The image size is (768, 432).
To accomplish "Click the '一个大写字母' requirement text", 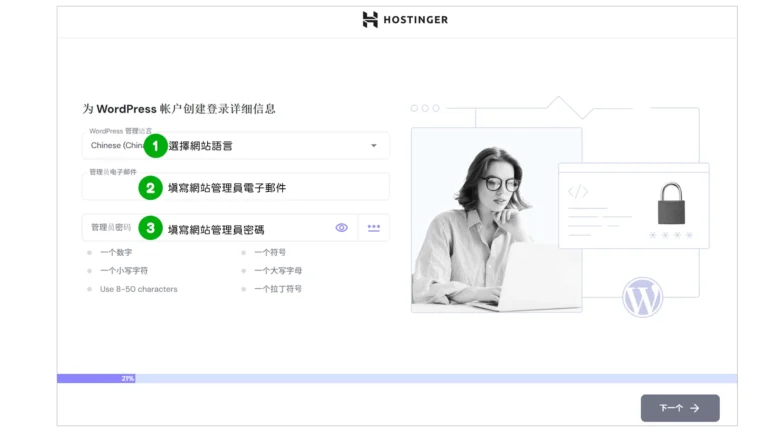I will coord(278,270).
